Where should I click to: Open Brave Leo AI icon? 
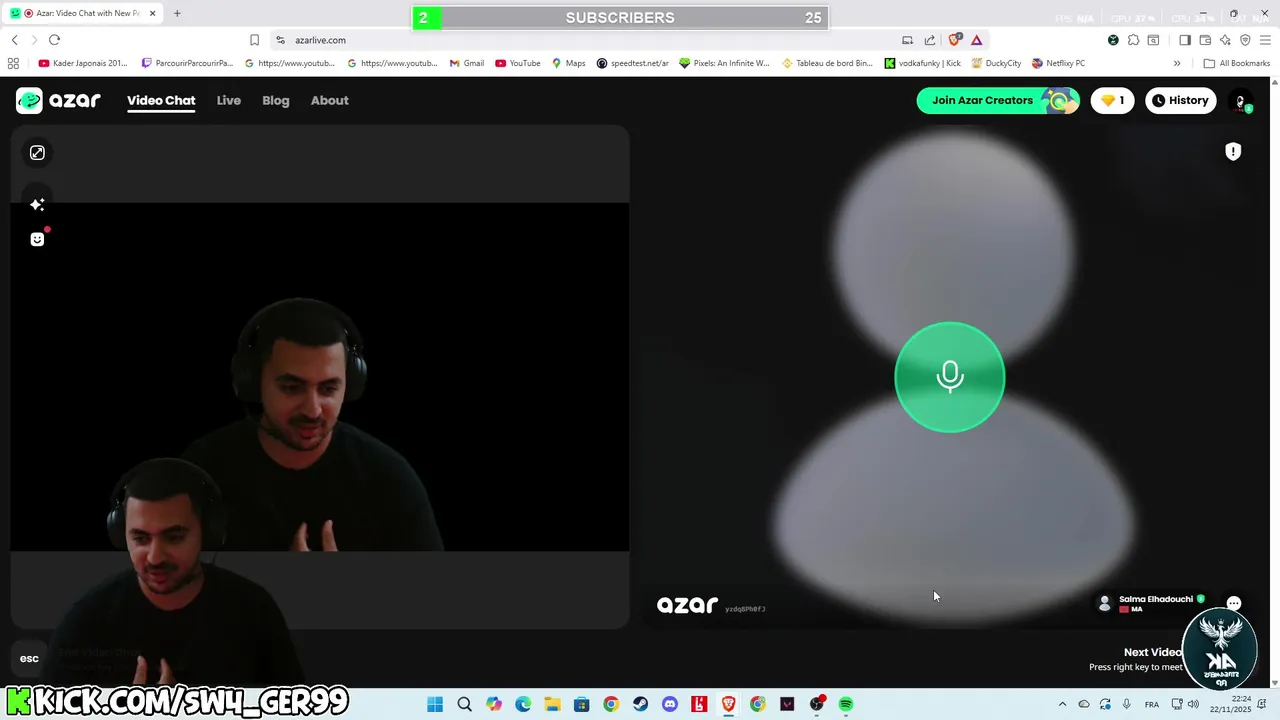pyautogui.click(x=1225, y=40)
